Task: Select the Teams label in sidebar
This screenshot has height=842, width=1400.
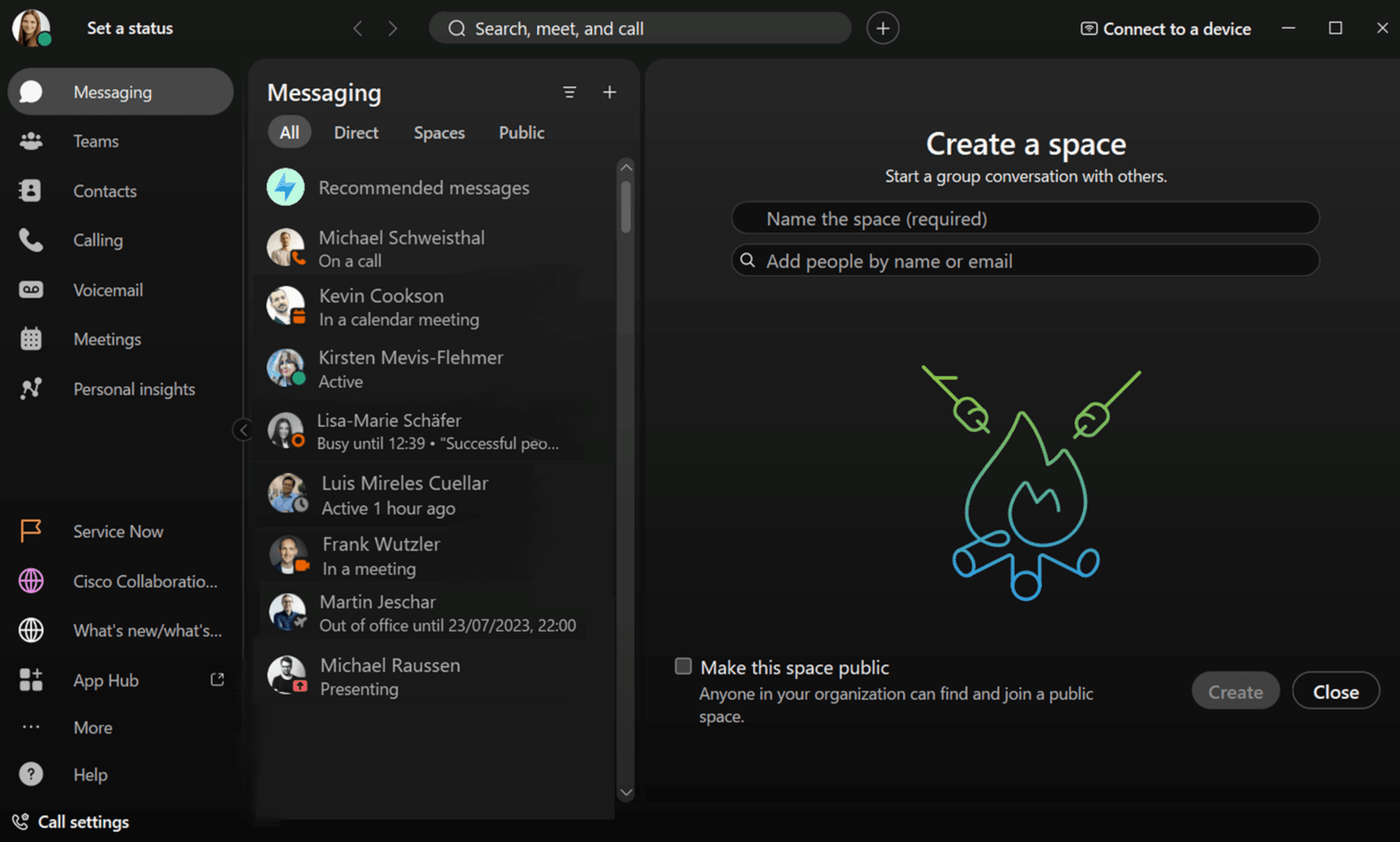Action: click(96, 141)
